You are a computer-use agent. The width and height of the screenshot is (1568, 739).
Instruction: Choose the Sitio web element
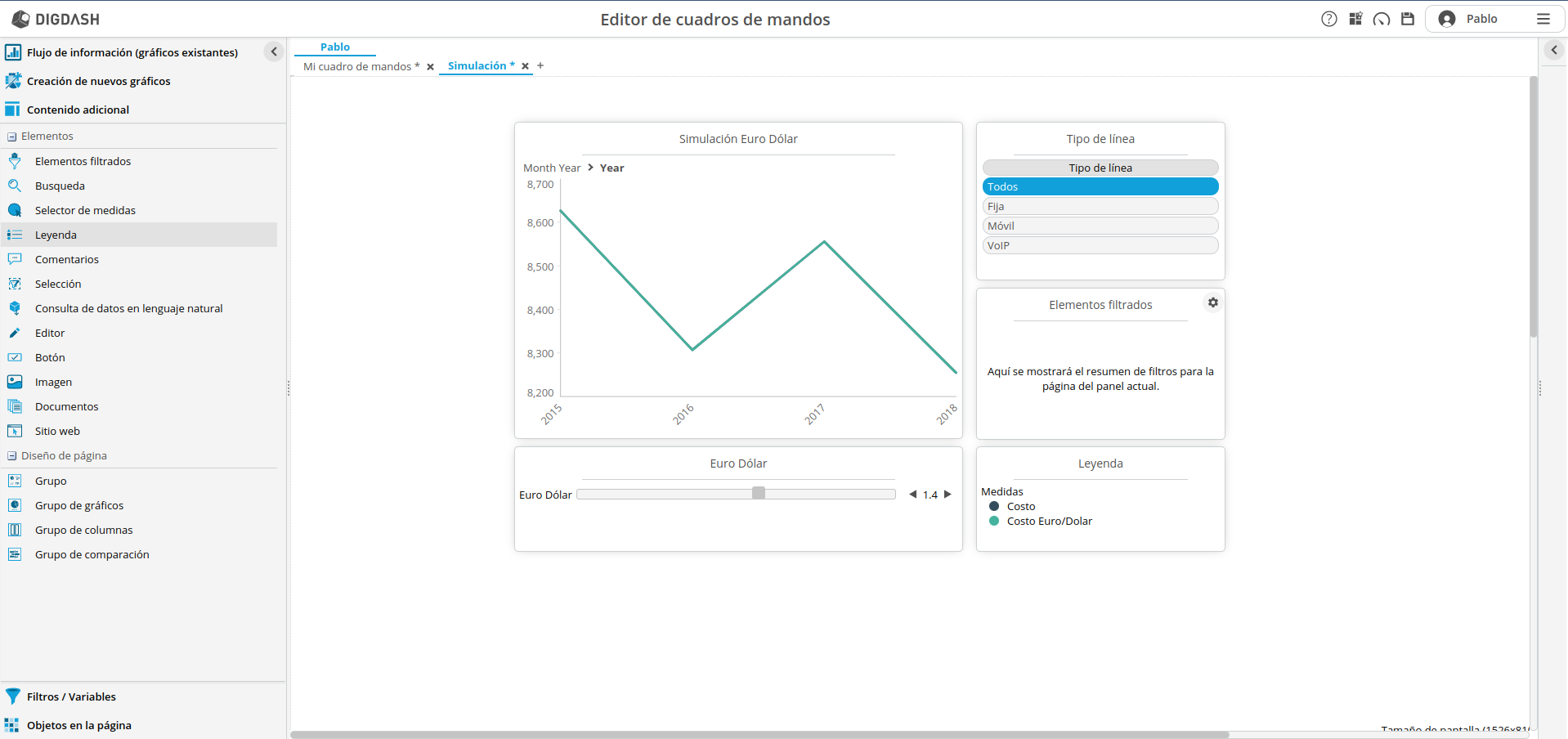[57, 431]
